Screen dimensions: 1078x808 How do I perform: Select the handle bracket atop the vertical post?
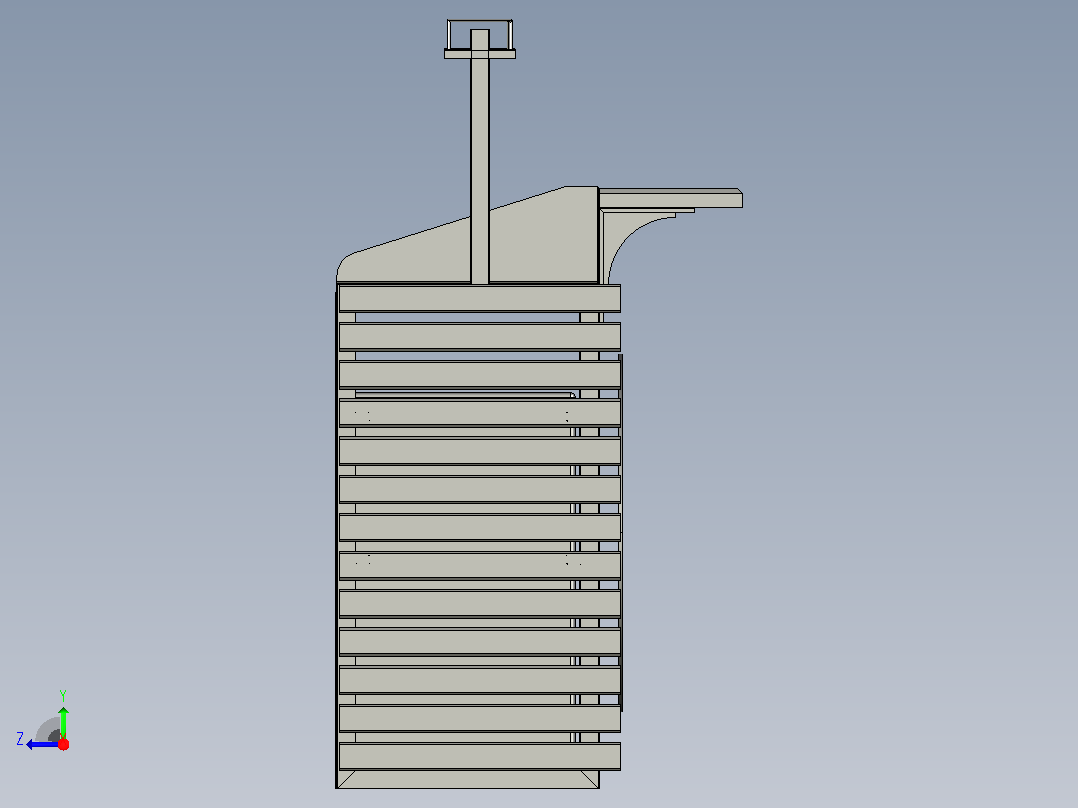[480, 39]
